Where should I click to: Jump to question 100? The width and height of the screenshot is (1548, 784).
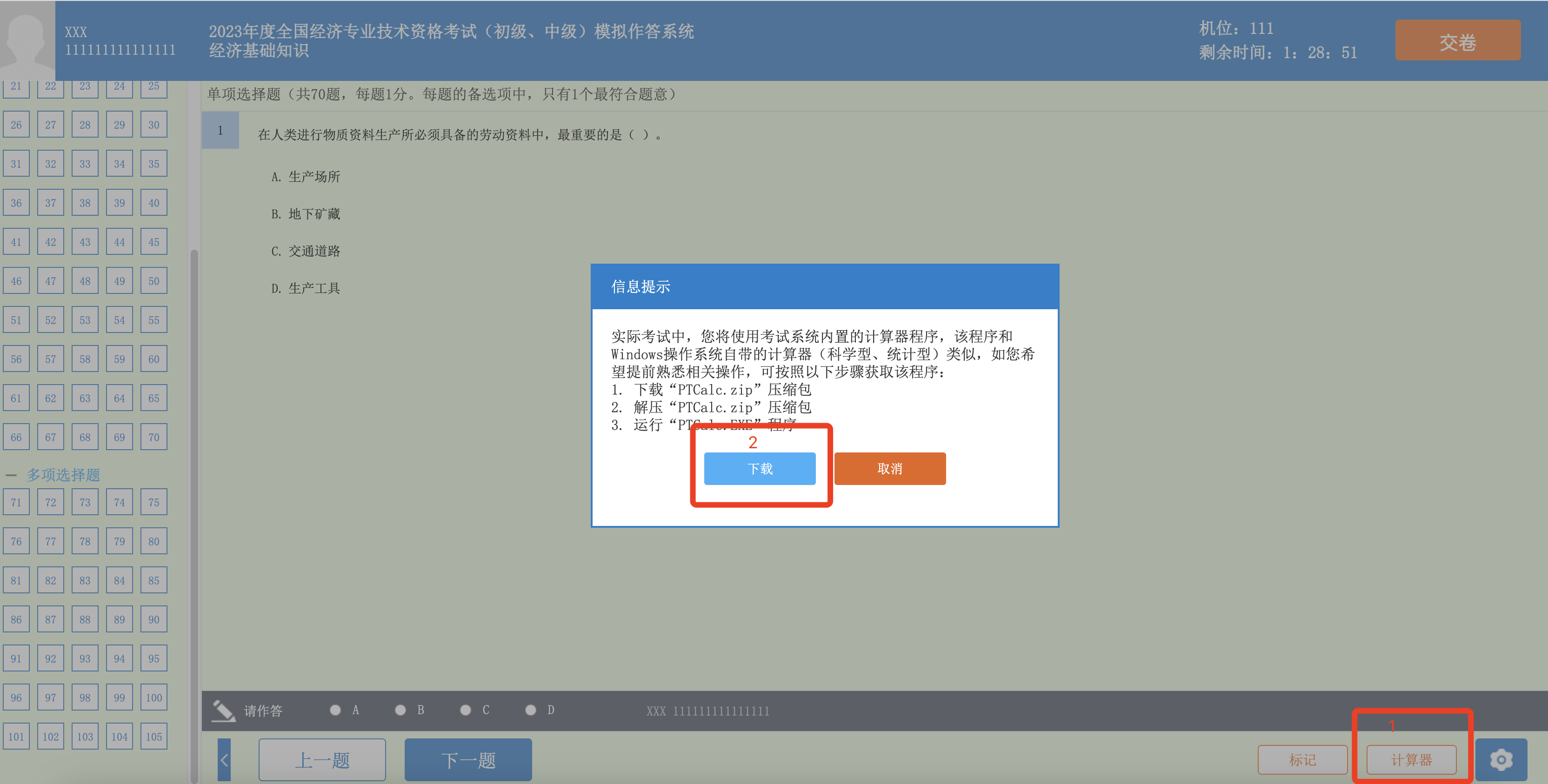pos(154,698)
